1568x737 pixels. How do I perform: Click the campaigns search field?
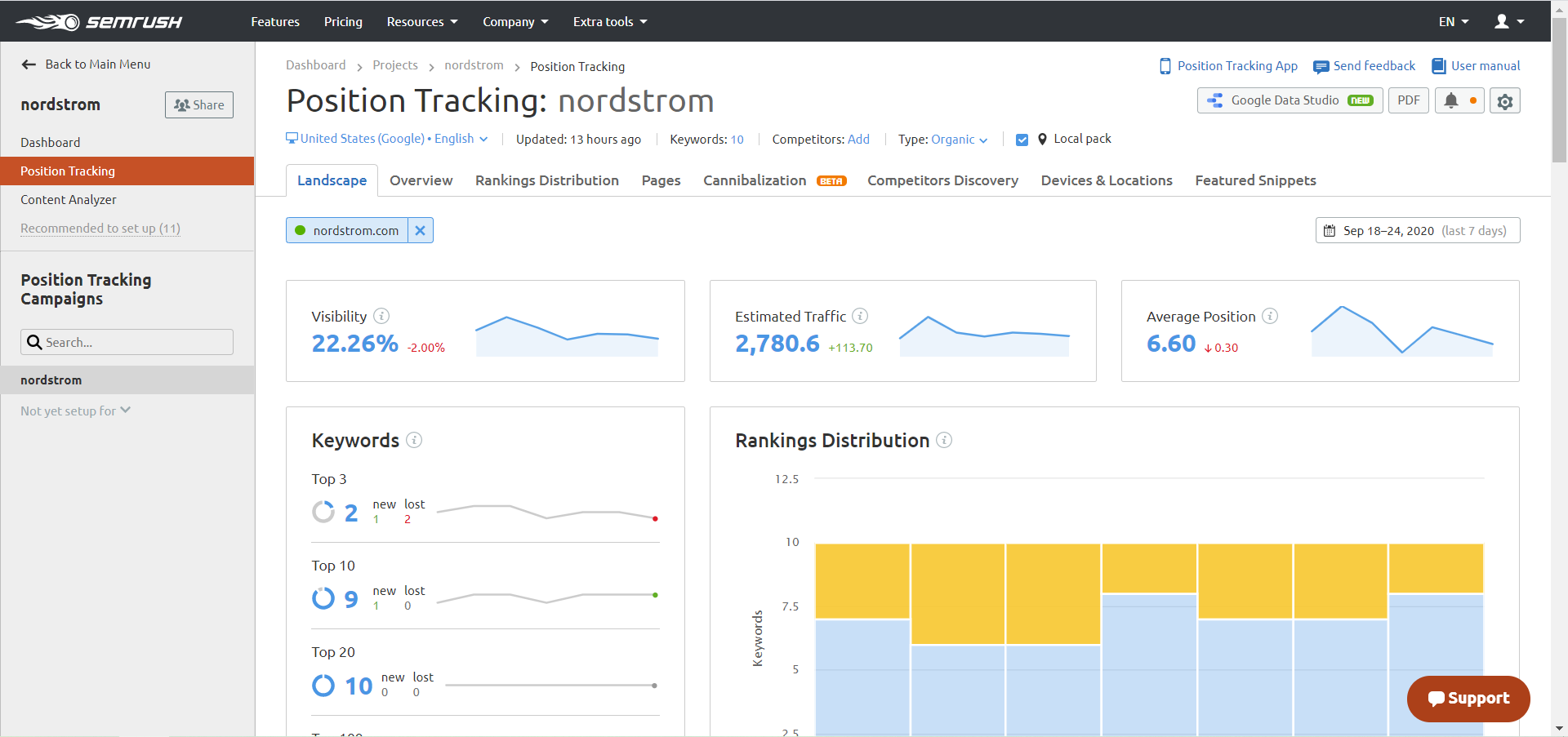(127, 343)
